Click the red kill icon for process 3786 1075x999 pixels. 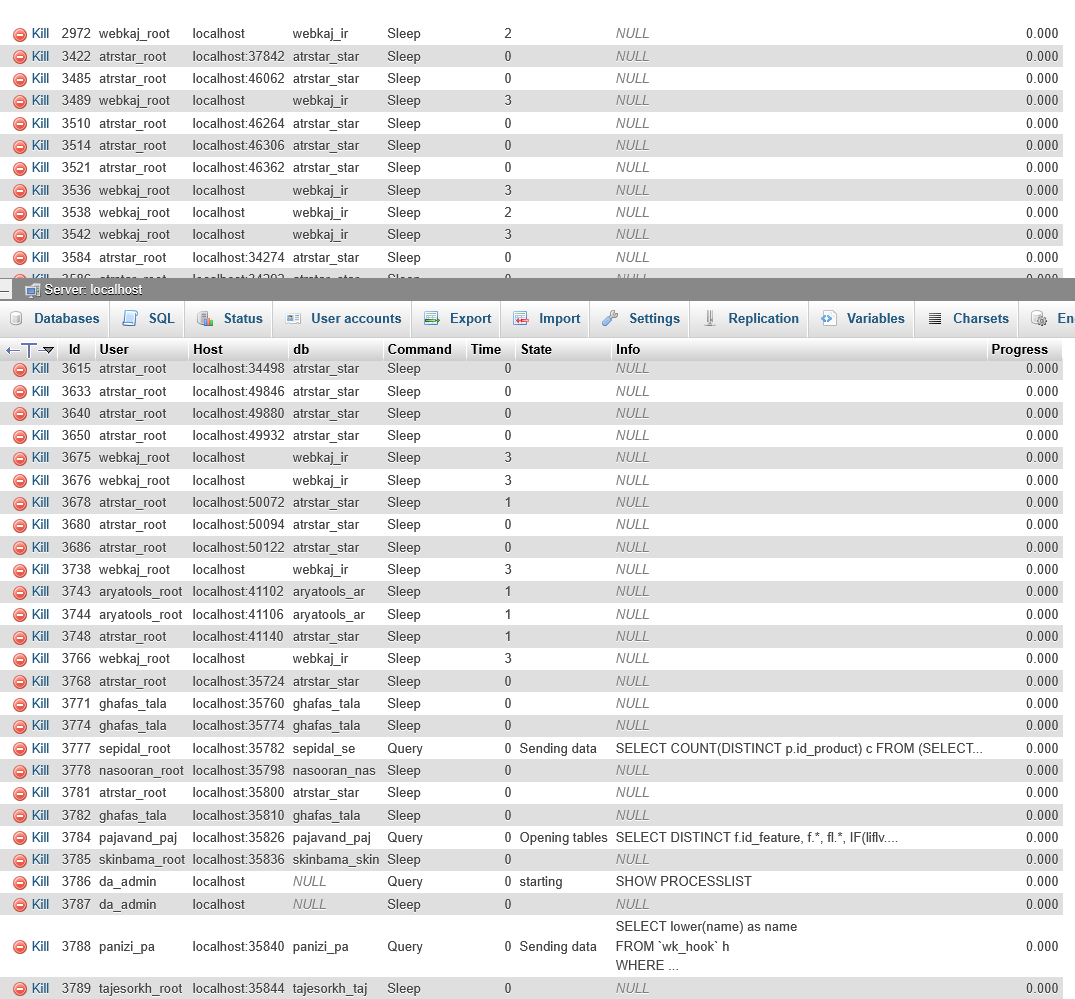point(20,882)
